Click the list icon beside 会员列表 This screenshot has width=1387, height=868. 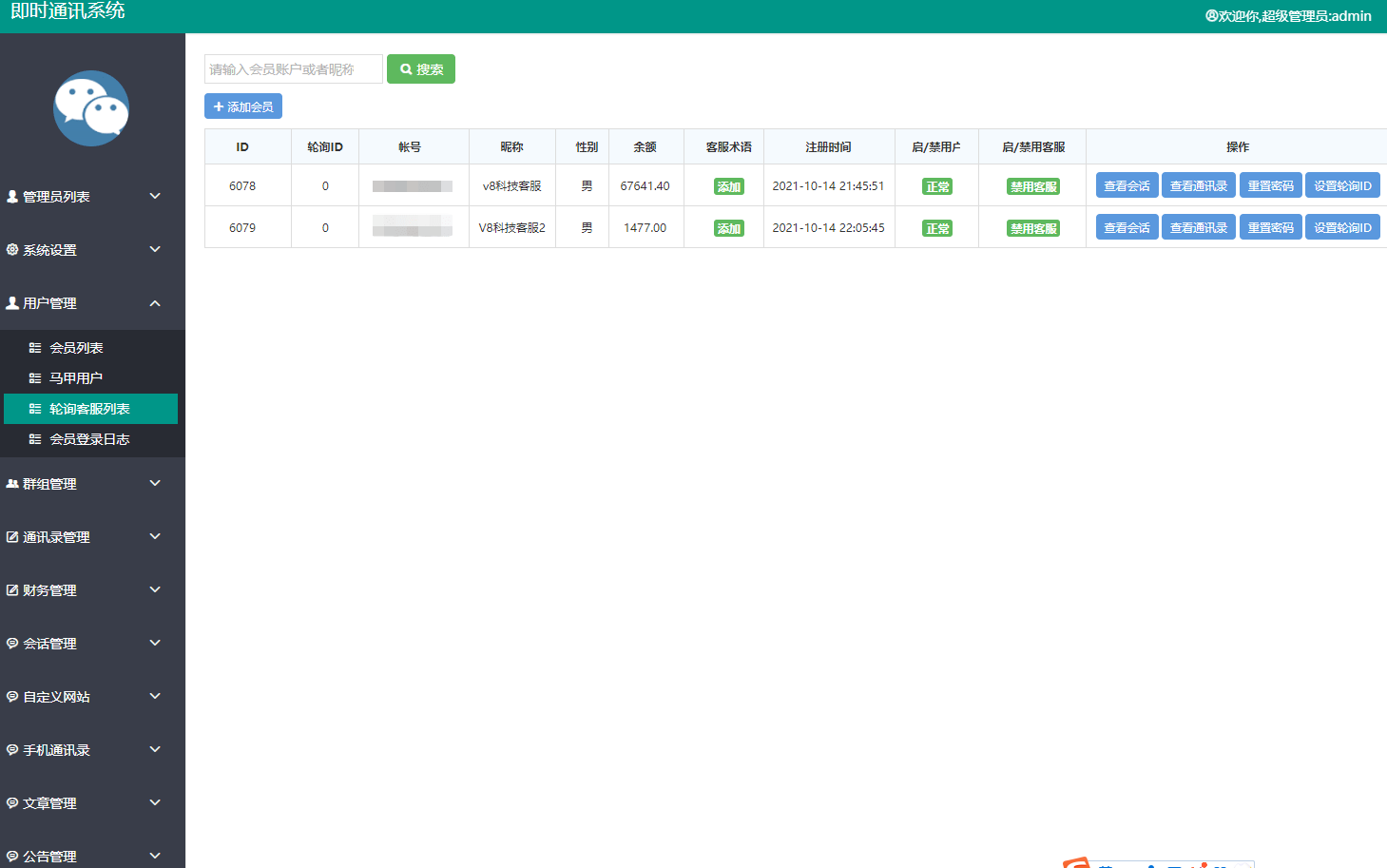coord(35,348)
